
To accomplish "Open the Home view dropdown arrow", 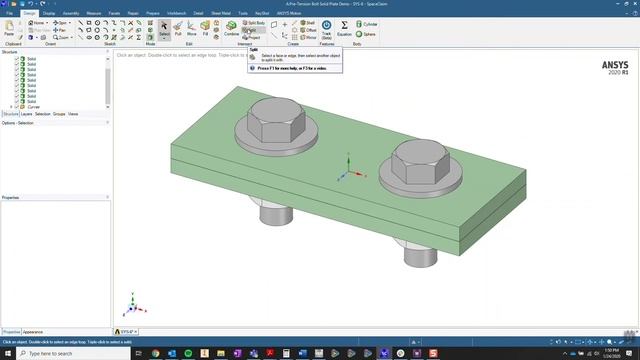I will (x=47, y=23).
